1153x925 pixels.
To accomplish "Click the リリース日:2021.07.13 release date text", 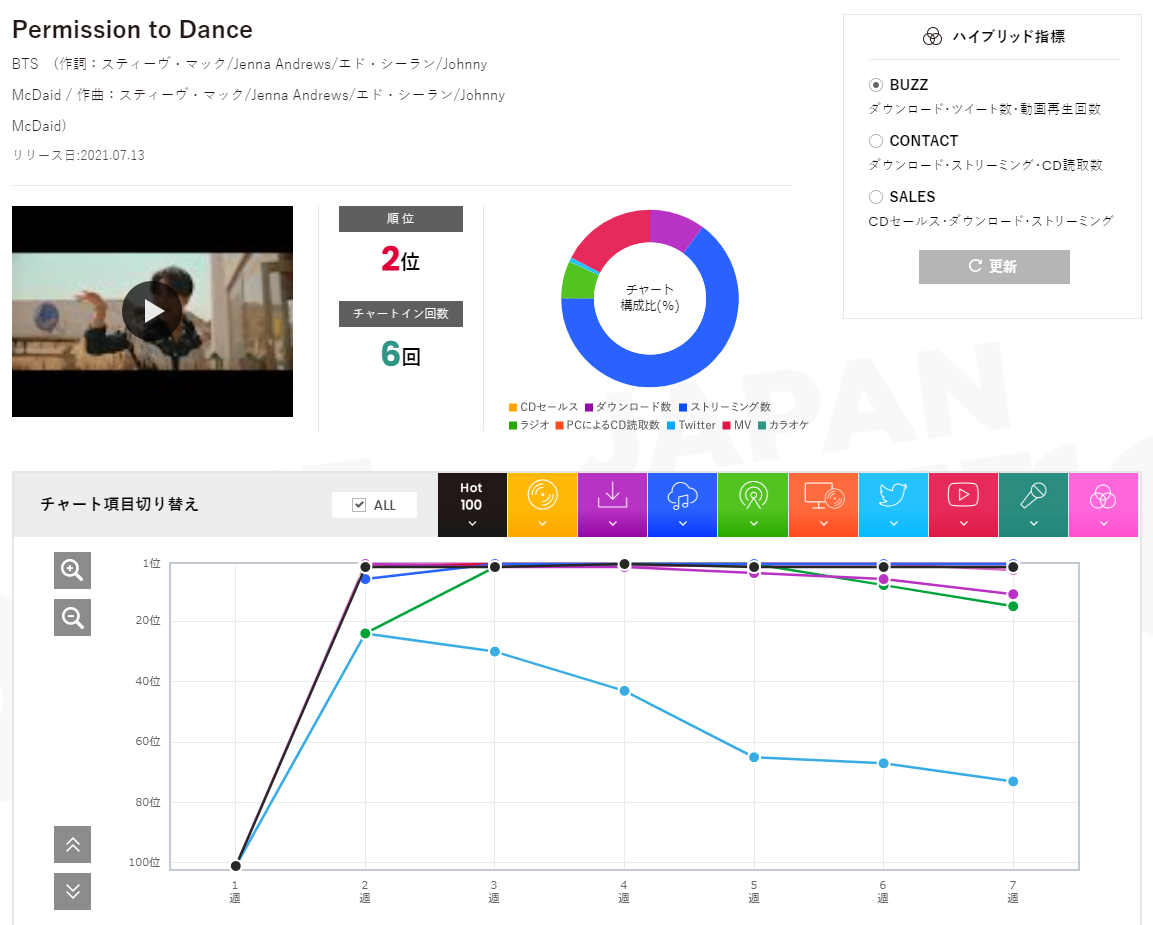I will (x=79, y=155).
